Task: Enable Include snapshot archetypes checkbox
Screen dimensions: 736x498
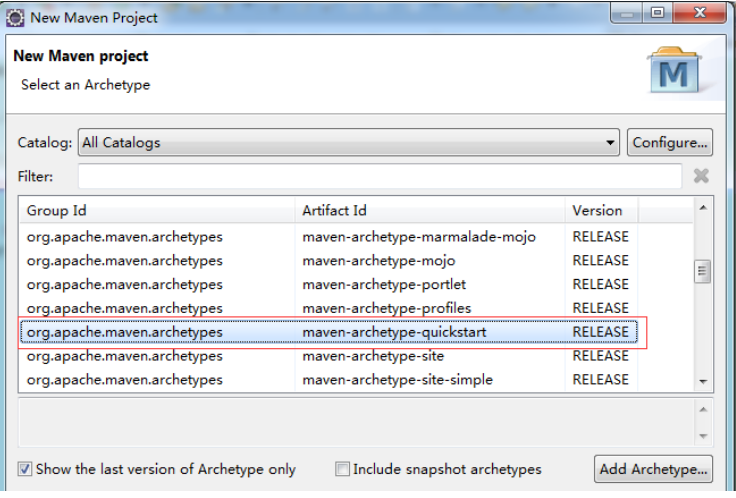Action: pos(342,469)
